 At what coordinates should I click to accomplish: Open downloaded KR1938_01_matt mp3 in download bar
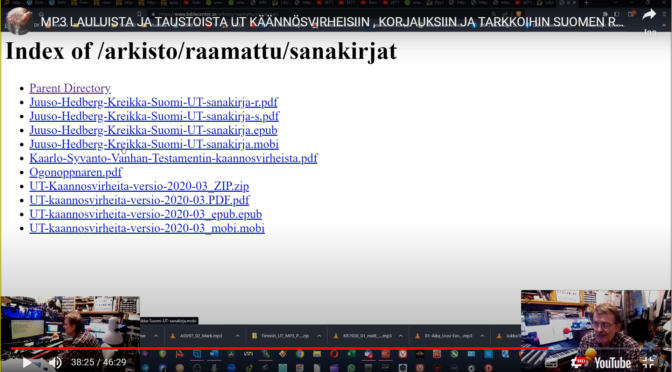(362, 336)
